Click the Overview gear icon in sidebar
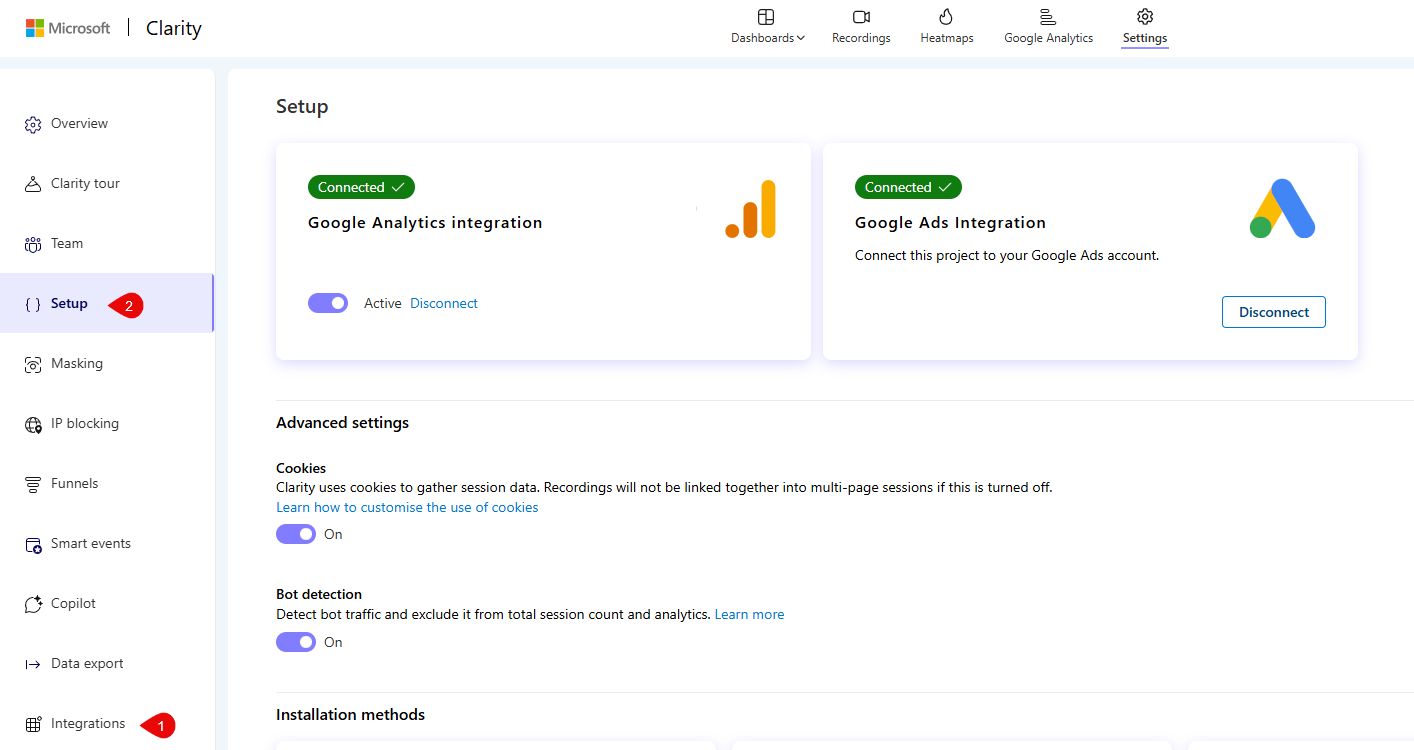 [x=32, y=124]
